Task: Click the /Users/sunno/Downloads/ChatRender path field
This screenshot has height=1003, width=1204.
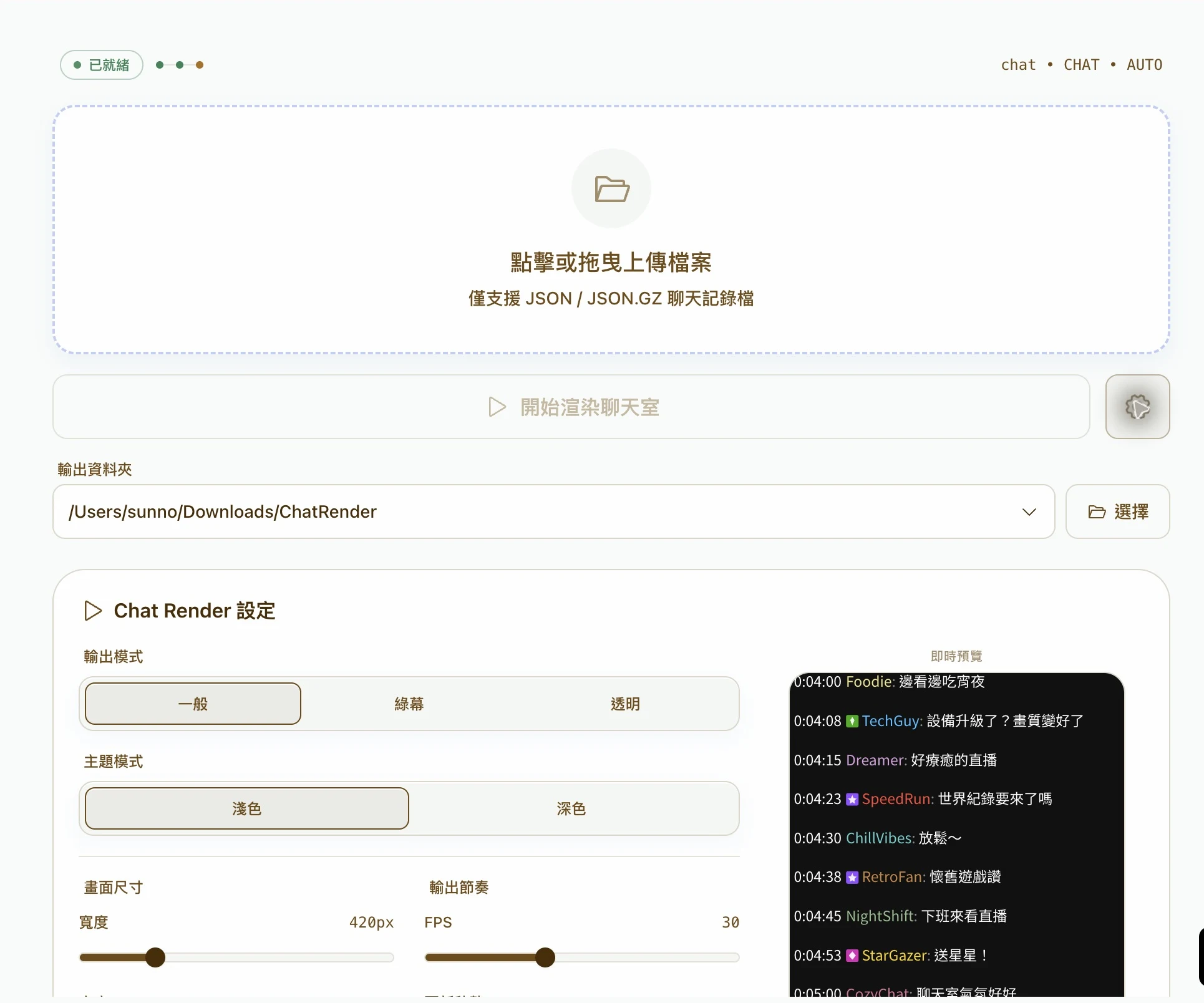Action: pyautogui.click(x=554, y=511)
